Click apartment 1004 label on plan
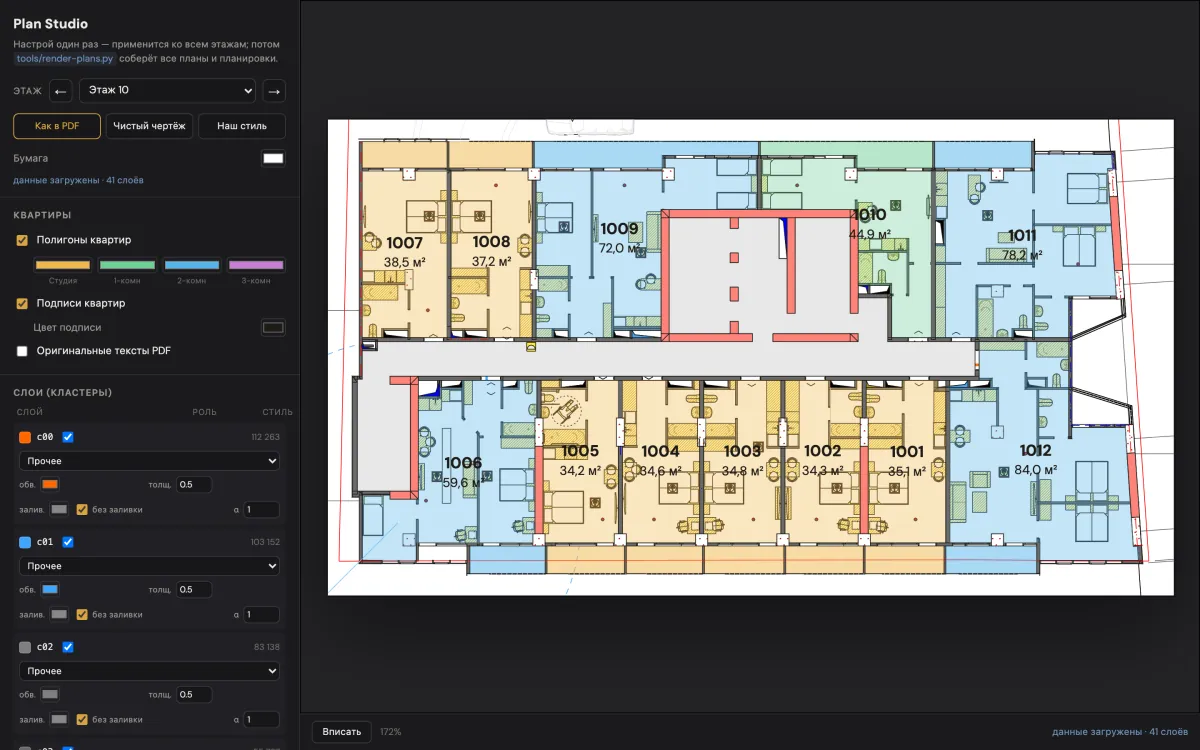1200x750 pixels. pyautogui.click(x=661, y=451)
